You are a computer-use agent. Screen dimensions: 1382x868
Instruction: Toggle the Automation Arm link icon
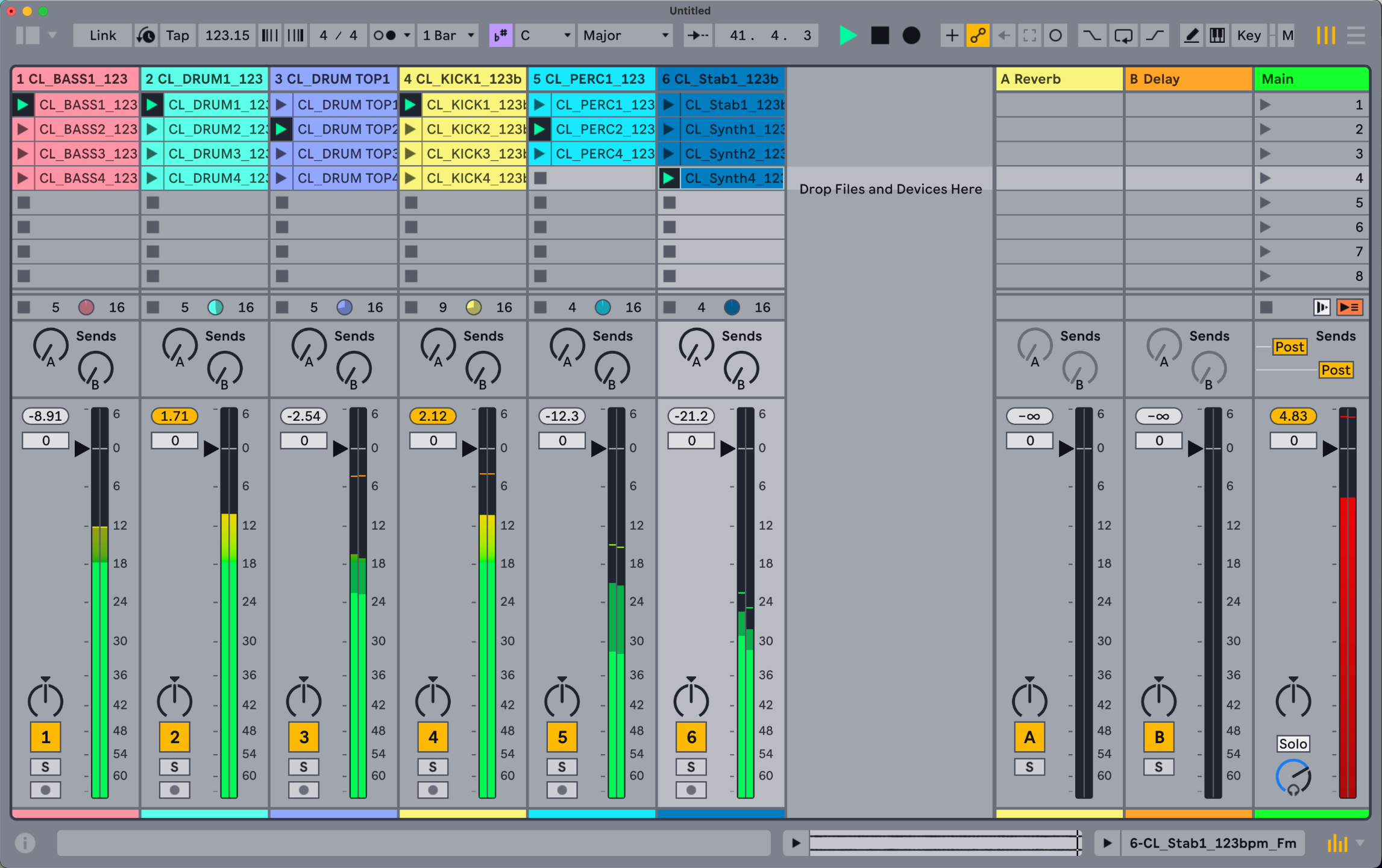978,36
